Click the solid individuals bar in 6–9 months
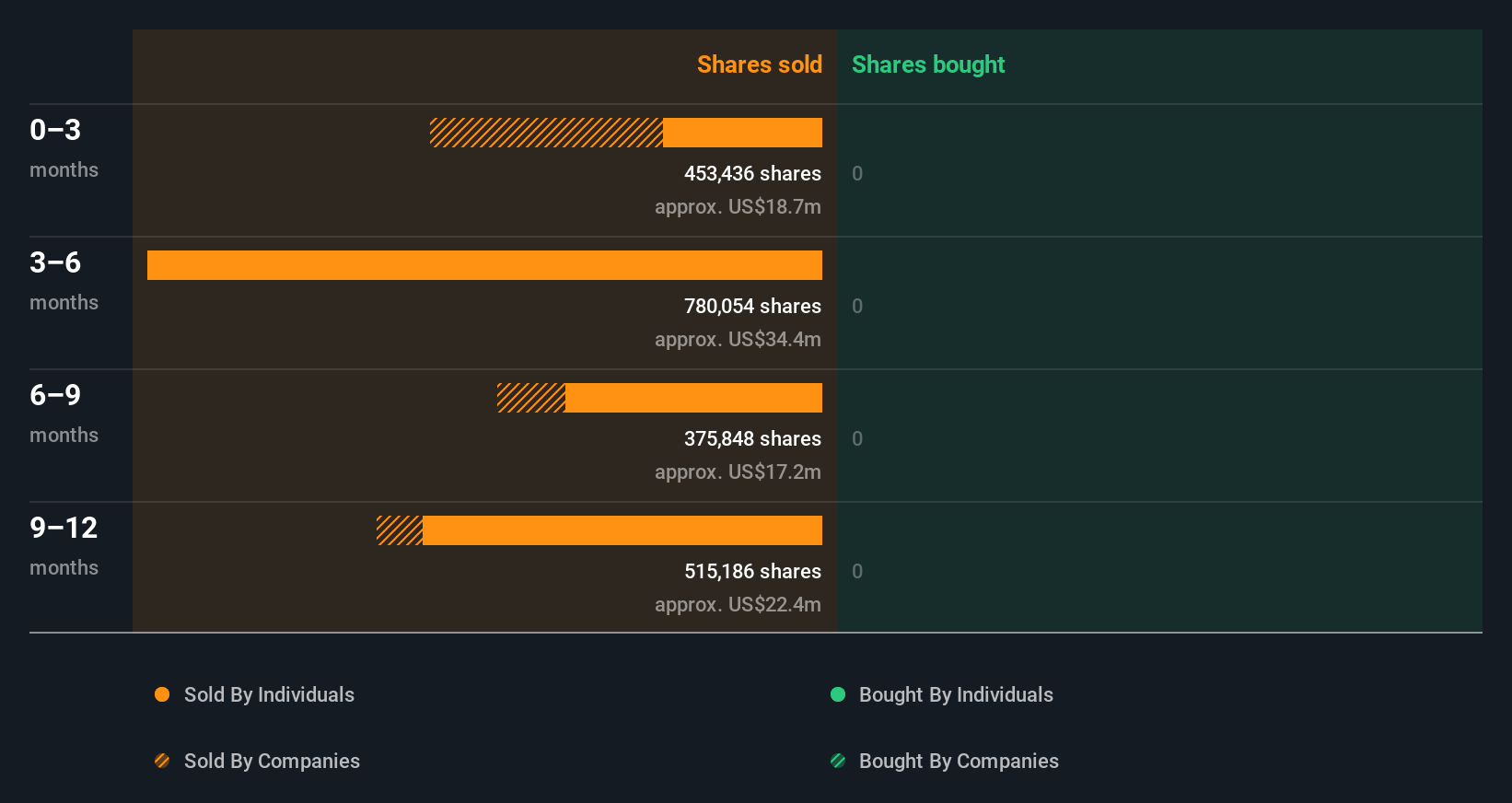 [693, 398]
